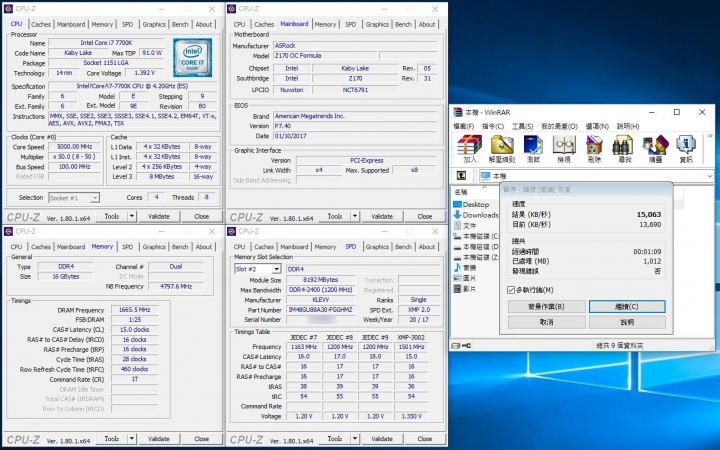Click the 圖片 pictures icon in WinRAR list
720x450 pixels.
457,278
